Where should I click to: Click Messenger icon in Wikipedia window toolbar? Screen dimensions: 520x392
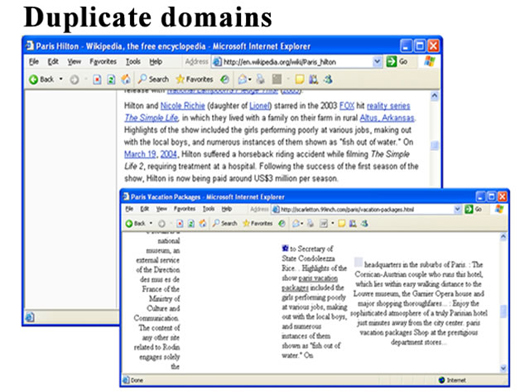(x=328, y=79)
